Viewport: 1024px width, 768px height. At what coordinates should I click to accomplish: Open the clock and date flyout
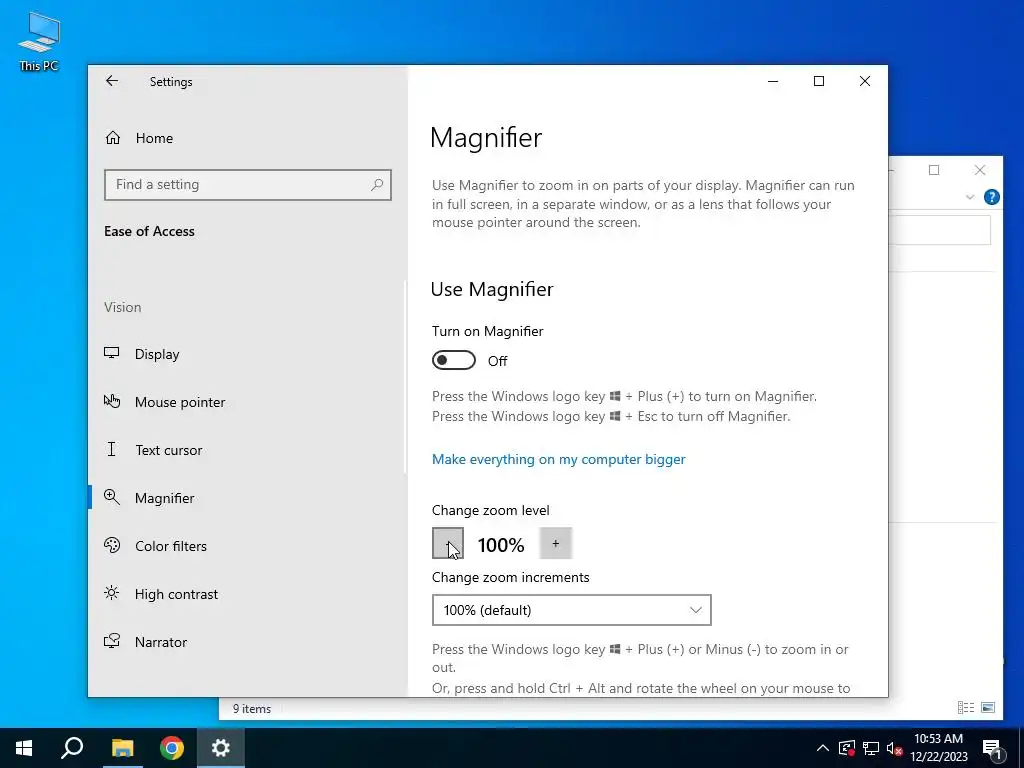(938, 748)
